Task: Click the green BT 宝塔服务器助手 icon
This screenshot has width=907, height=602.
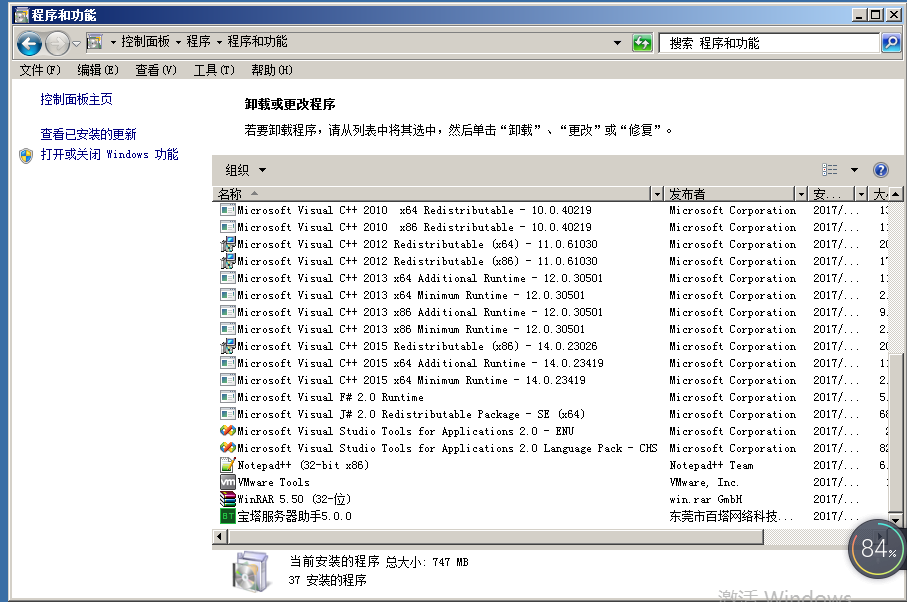Action: click(228, 516)
